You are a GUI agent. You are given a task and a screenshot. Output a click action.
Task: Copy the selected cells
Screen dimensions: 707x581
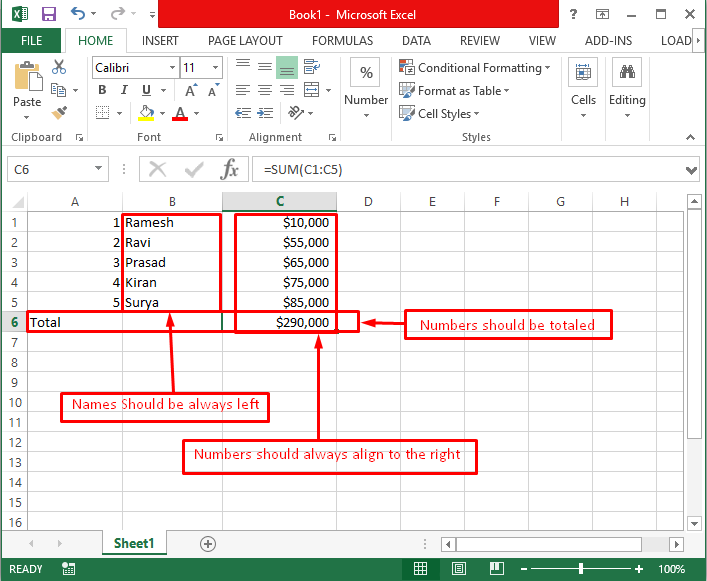coord(59,90)
